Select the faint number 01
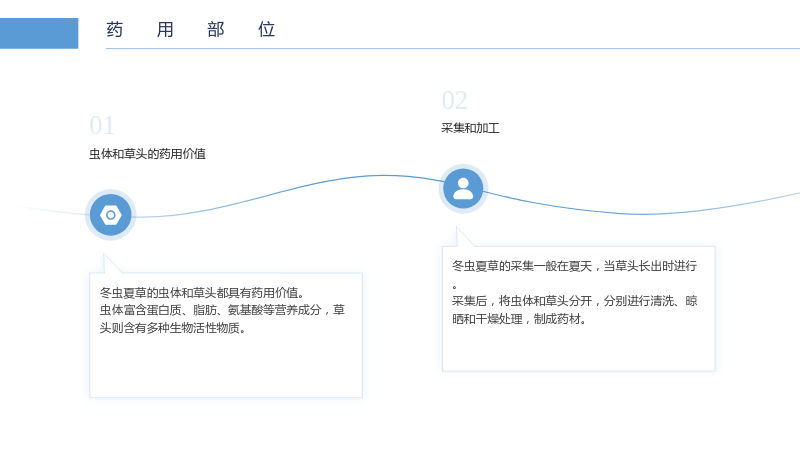800x450 pixels. pos(102,126)
